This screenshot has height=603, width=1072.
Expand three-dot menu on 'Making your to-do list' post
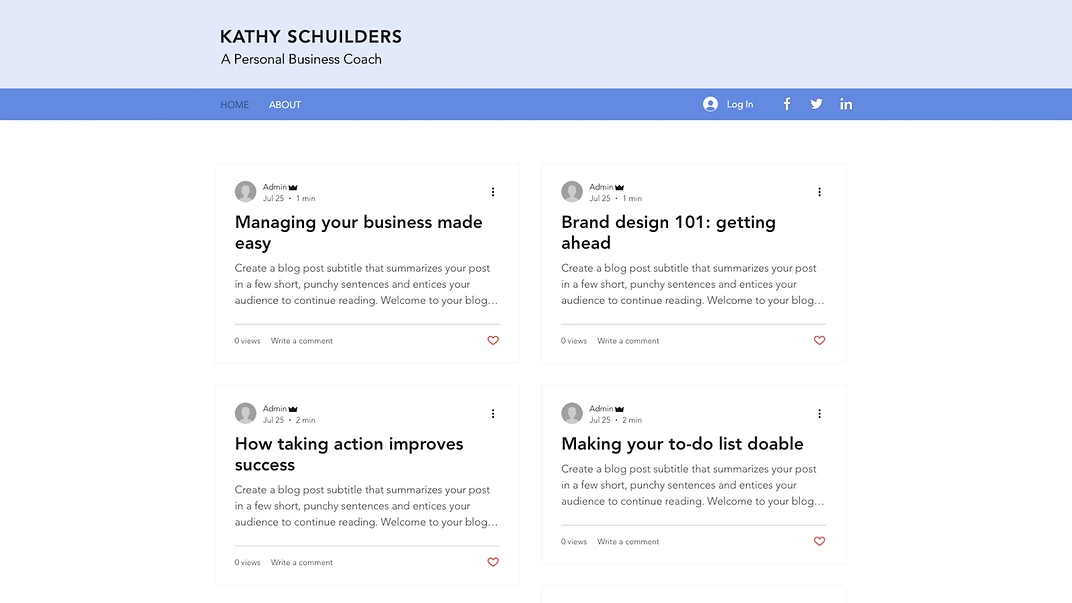819,414
